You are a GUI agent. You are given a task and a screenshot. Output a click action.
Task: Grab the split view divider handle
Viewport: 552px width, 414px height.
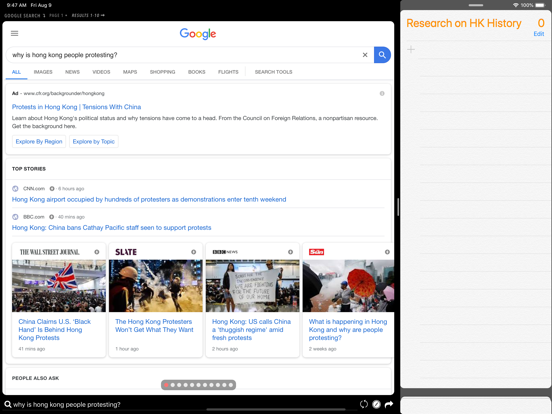tap(398, 207)
